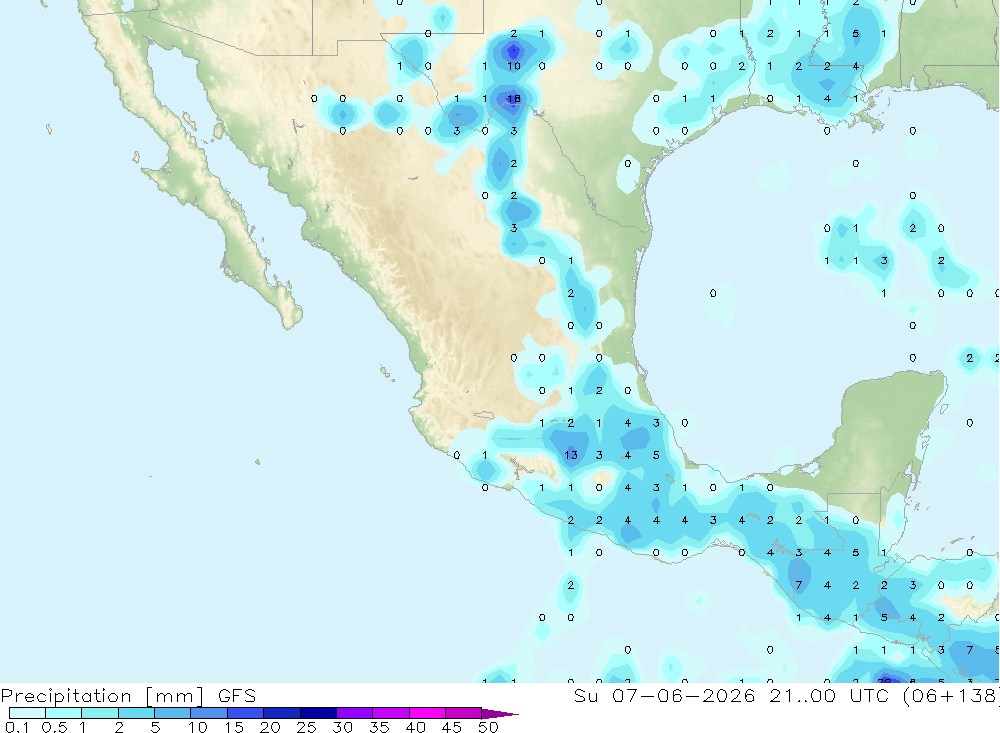
Task: Select the 2–5 mm legend color swatch
Action: [x=136, y=713]
